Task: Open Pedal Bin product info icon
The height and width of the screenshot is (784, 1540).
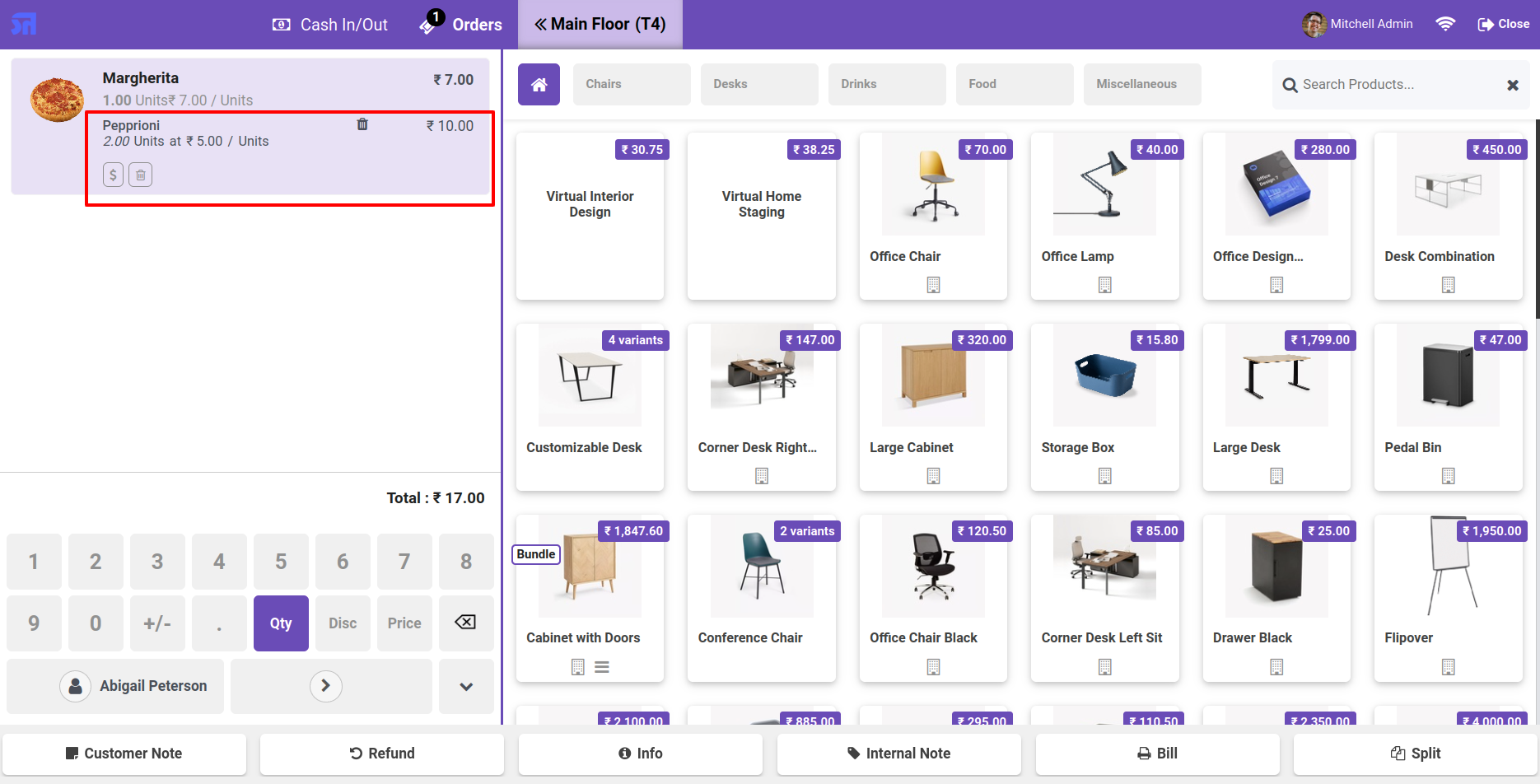Action: click(1449, 476)
